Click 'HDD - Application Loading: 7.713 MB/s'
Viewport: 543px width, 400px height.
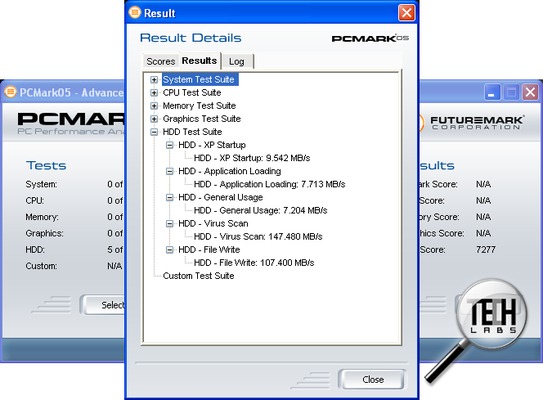[269, 185]
